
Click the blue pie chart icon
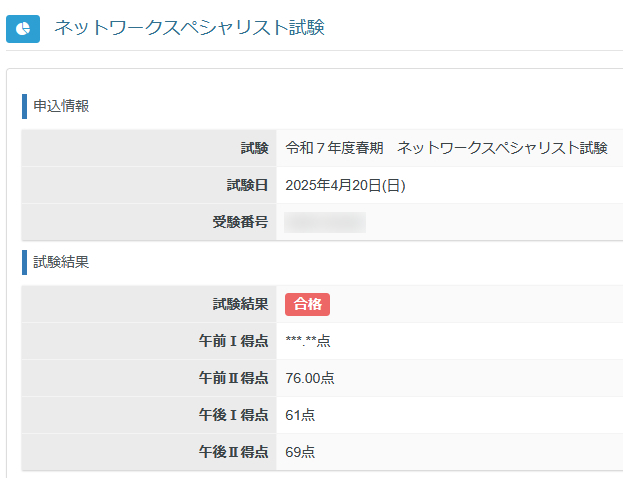(x=22, y=29)
